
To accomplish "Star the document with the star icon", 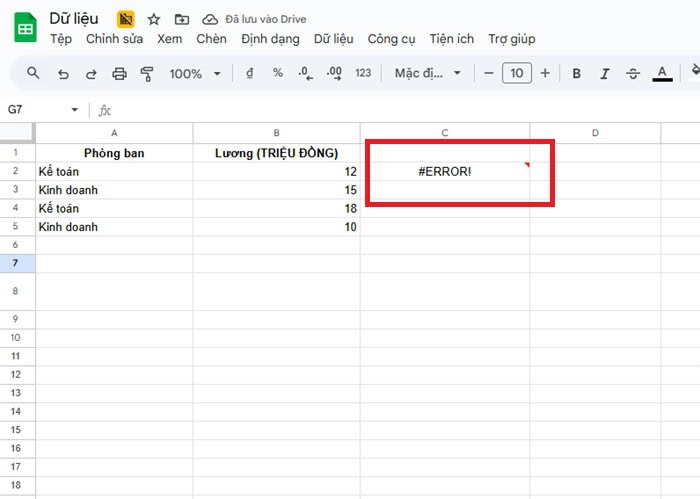I will [153, 19].
